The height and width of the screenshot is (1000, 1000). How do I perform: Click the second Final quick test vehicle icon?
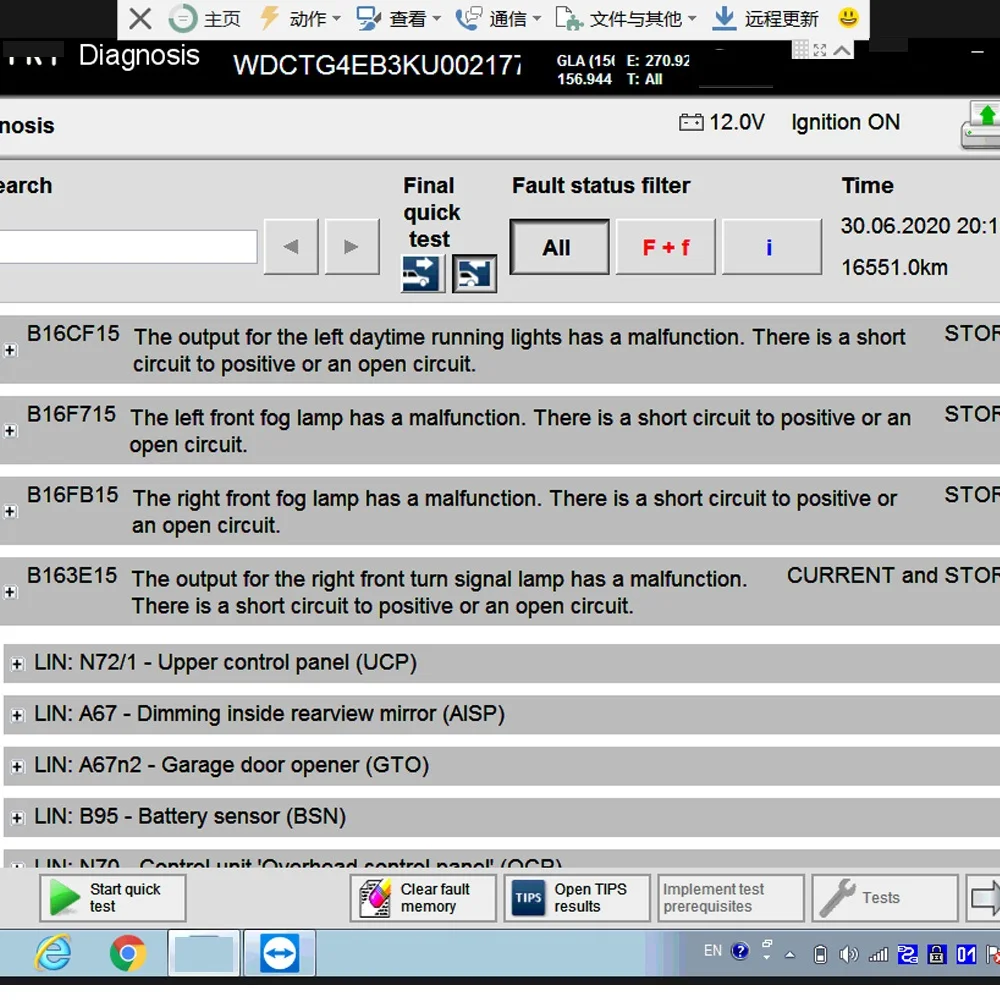click(x=474, y=274)
